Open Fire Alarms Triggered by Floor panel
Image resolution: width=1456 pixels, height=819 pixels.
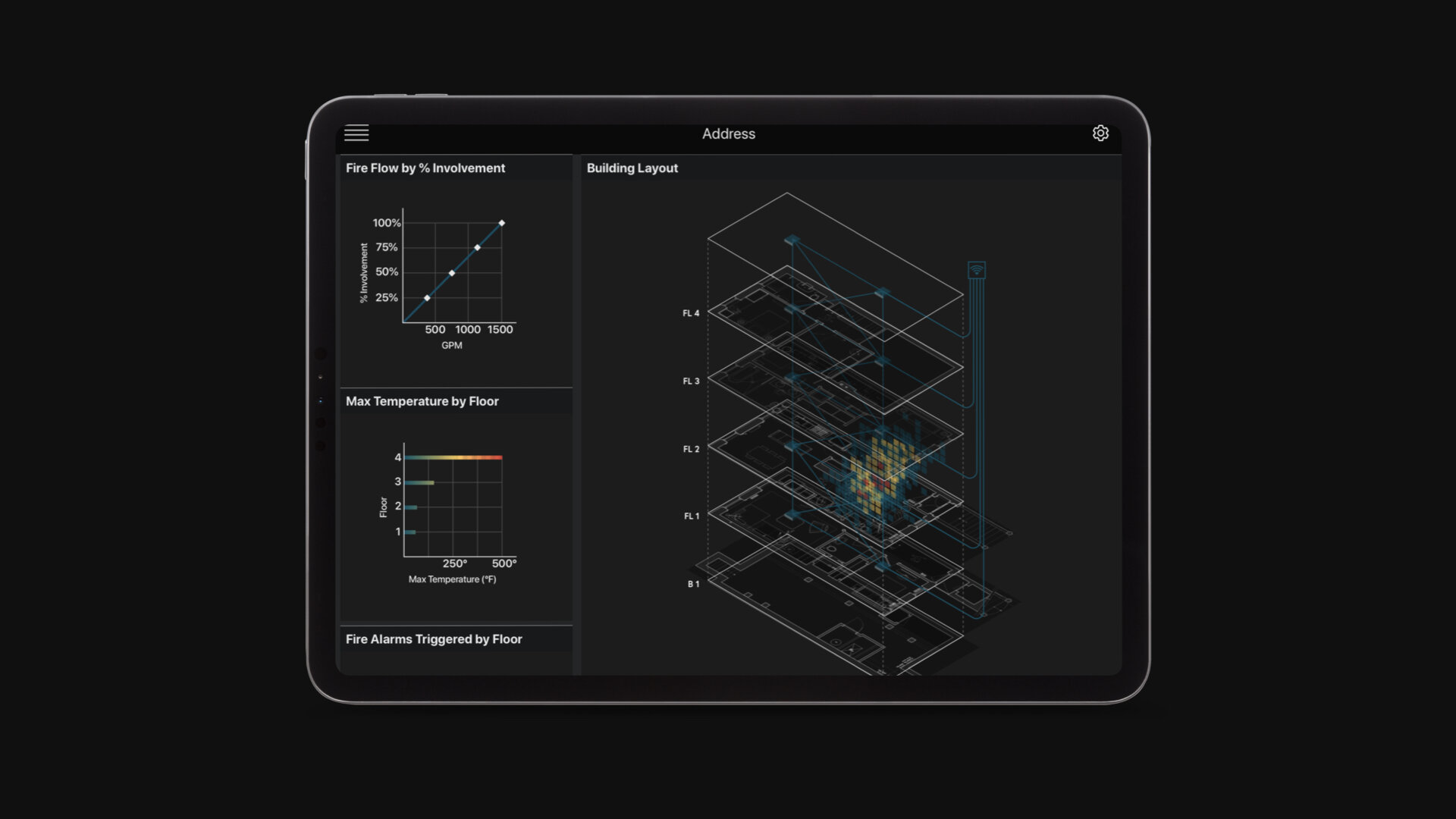pos(434,639)
